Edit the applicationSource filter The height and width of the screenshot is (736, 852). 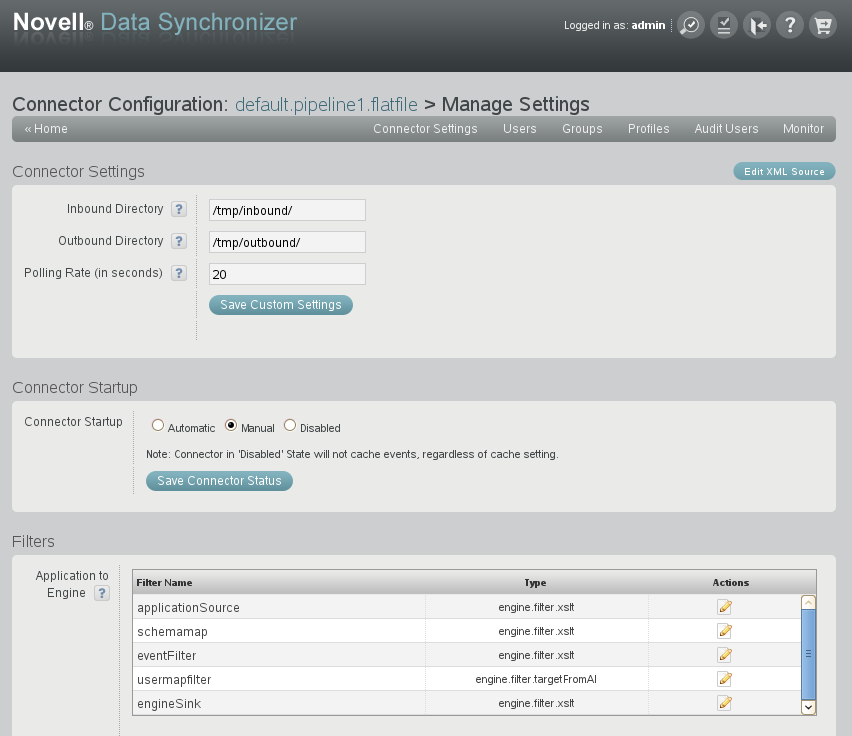point(725,607)
